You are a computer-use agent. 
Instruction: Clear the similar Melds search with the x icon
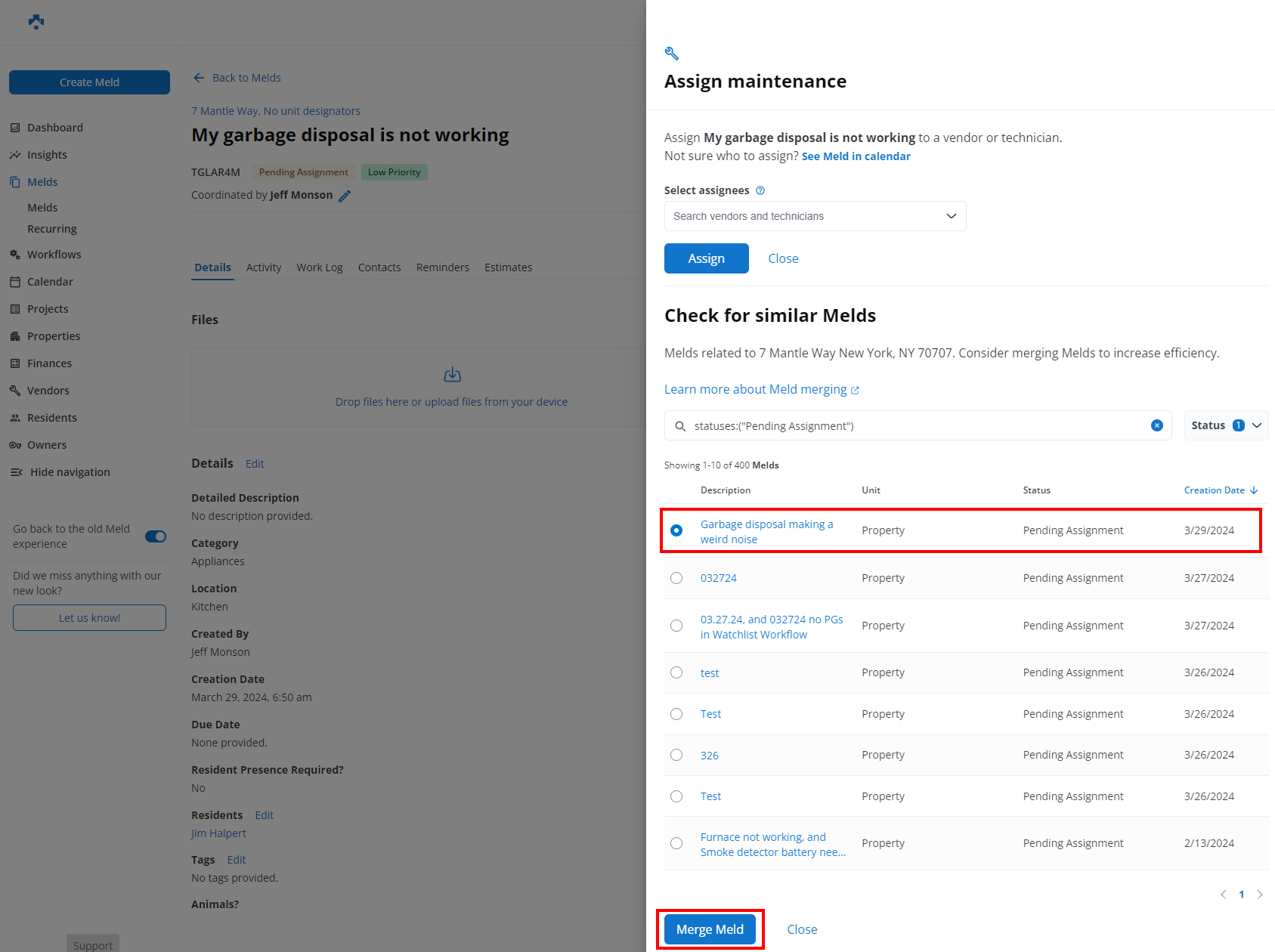pos(1156,425)
